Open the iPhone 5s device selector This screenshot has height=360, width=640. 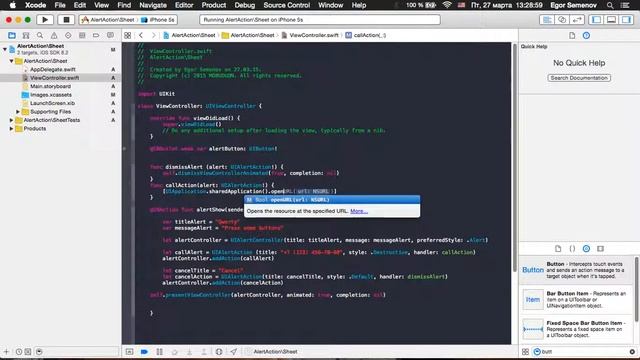(x=158, y=20)
